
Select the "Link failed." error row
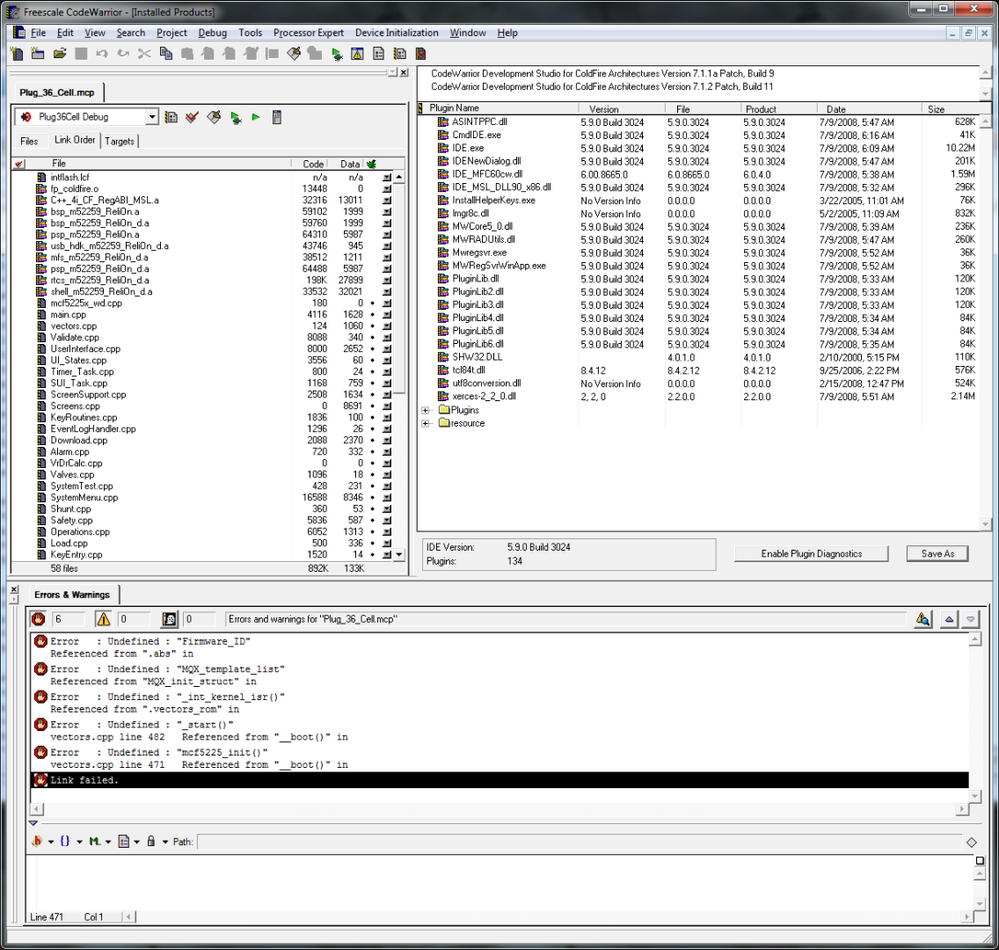point(500,780)
